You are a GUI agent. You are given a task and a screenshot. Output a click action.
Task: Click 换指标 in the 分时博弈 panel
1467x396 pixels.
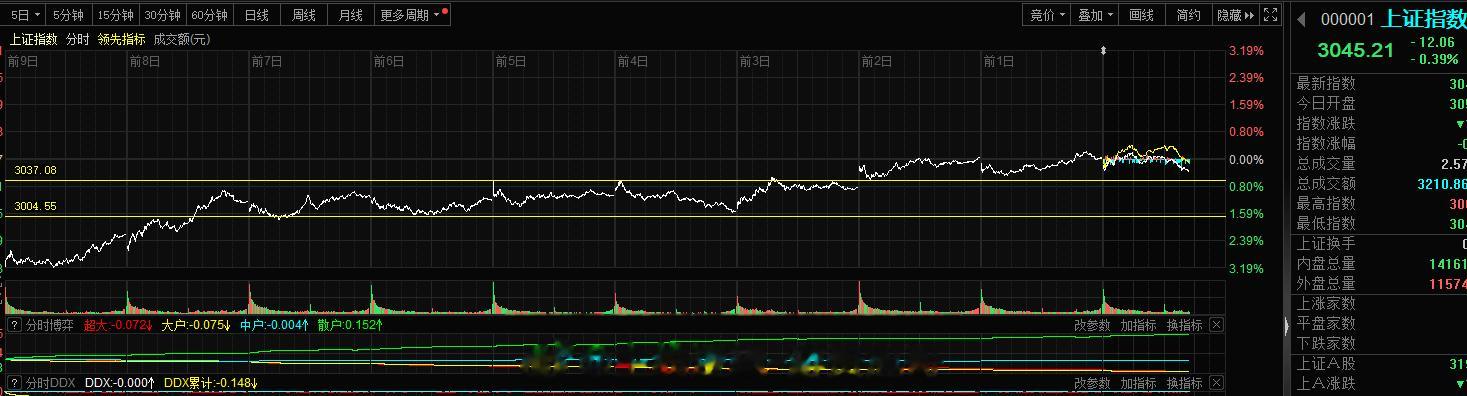1184,325
